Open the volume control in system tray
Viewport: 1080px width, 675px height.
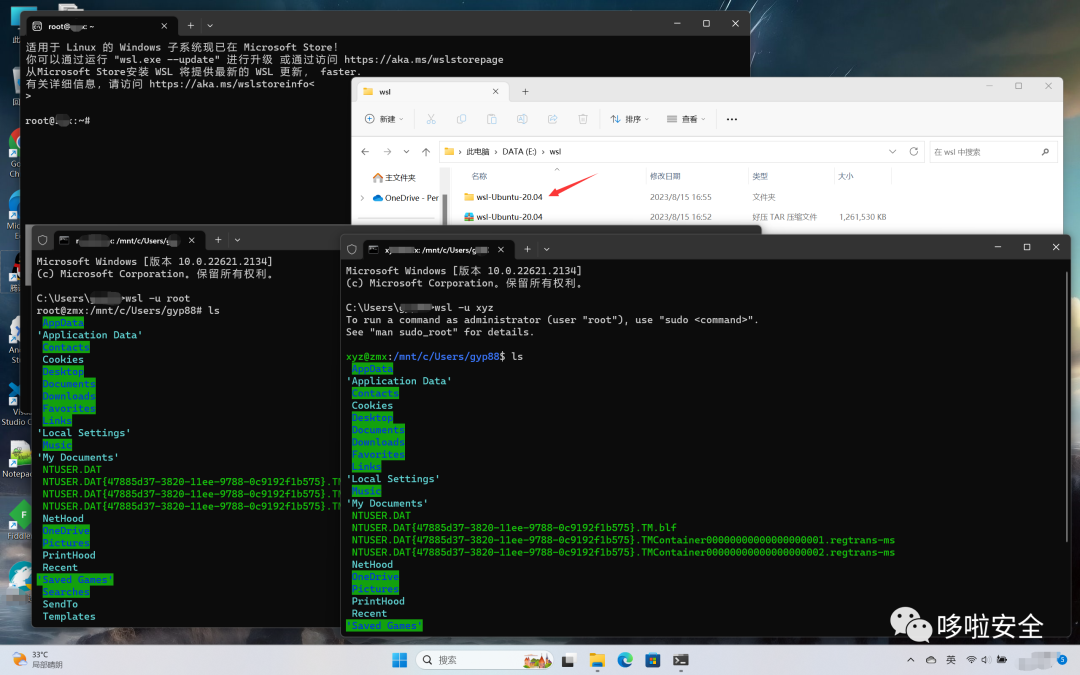coord(986,660)
